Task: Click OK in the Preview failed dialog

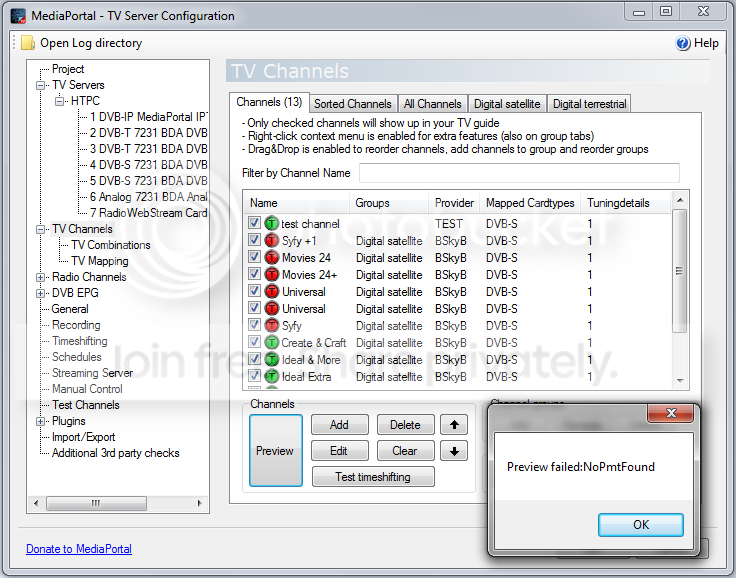Action: pos(641,524)
